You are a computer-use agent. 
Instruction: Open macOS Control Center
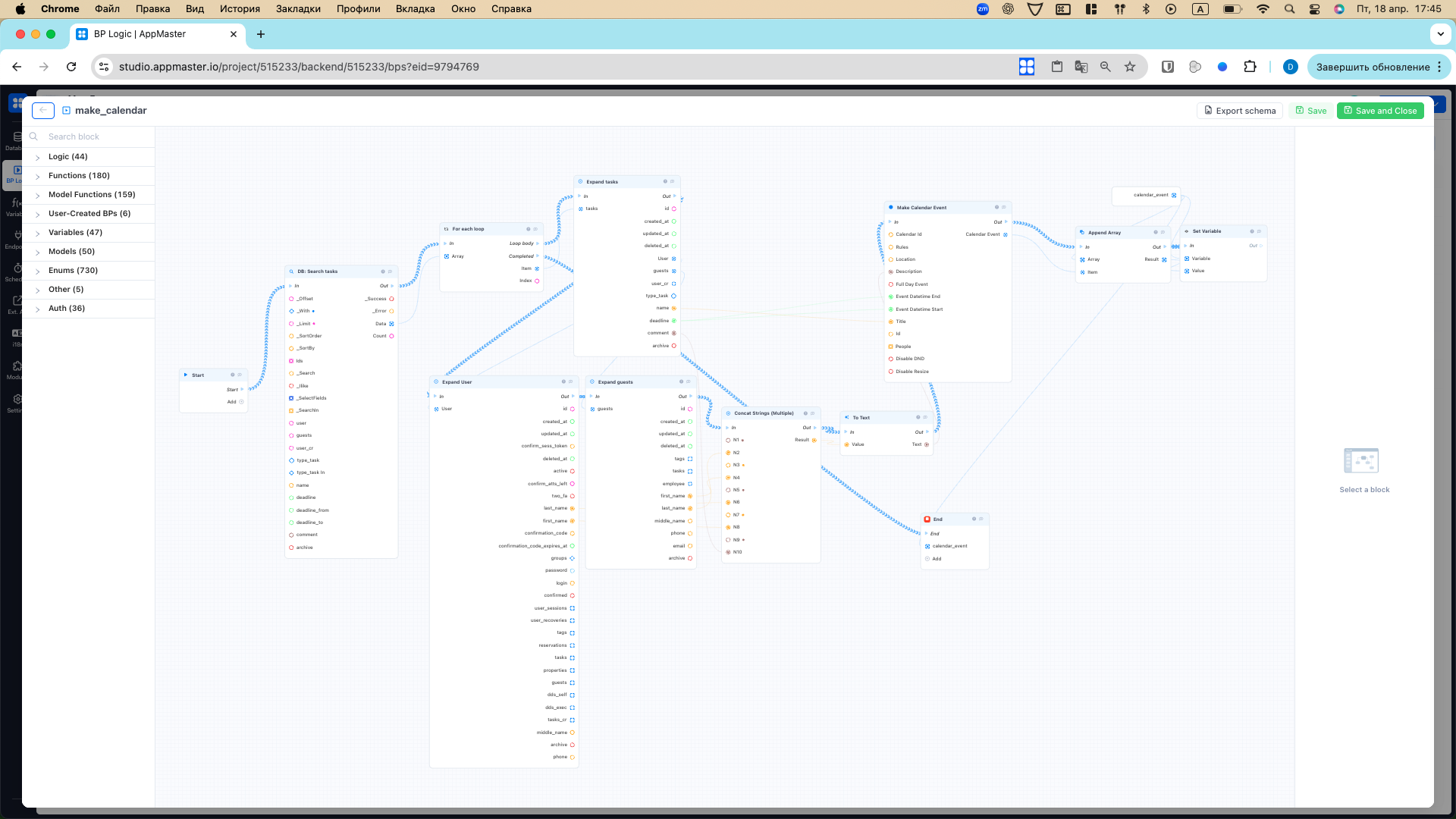1314,9
